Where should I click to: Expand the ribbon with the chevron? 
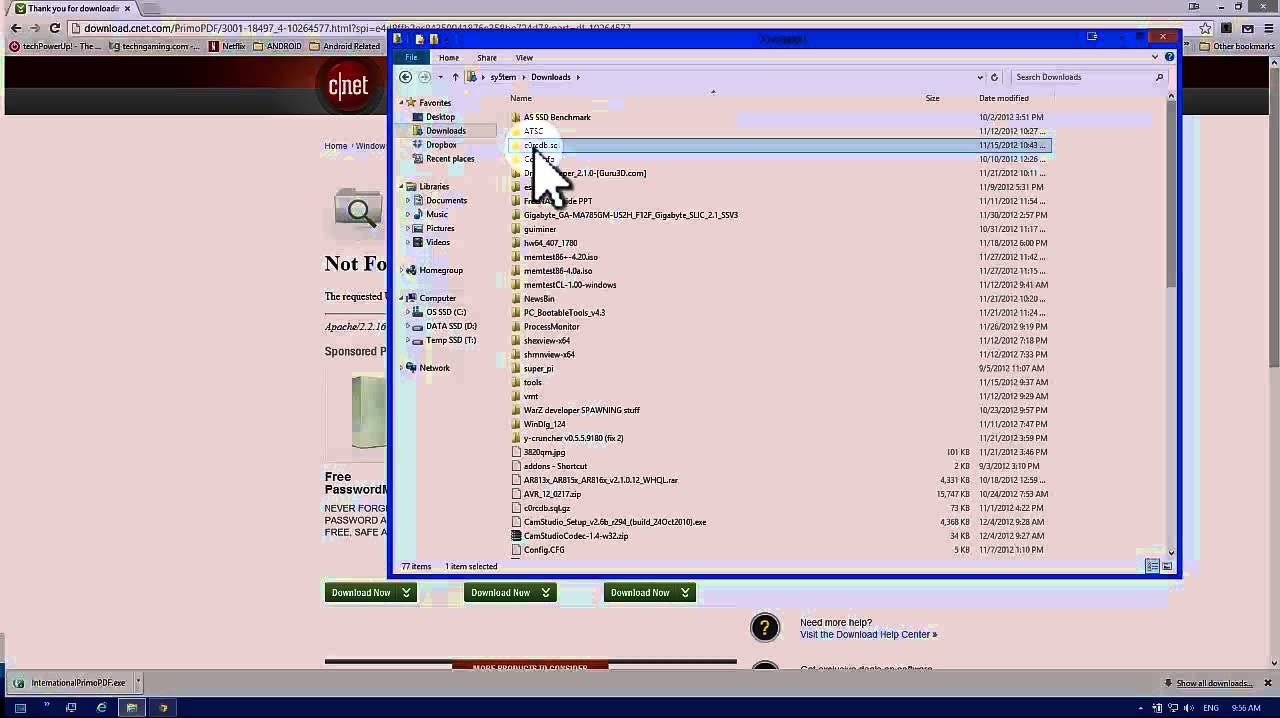[x=1155, y=57]
